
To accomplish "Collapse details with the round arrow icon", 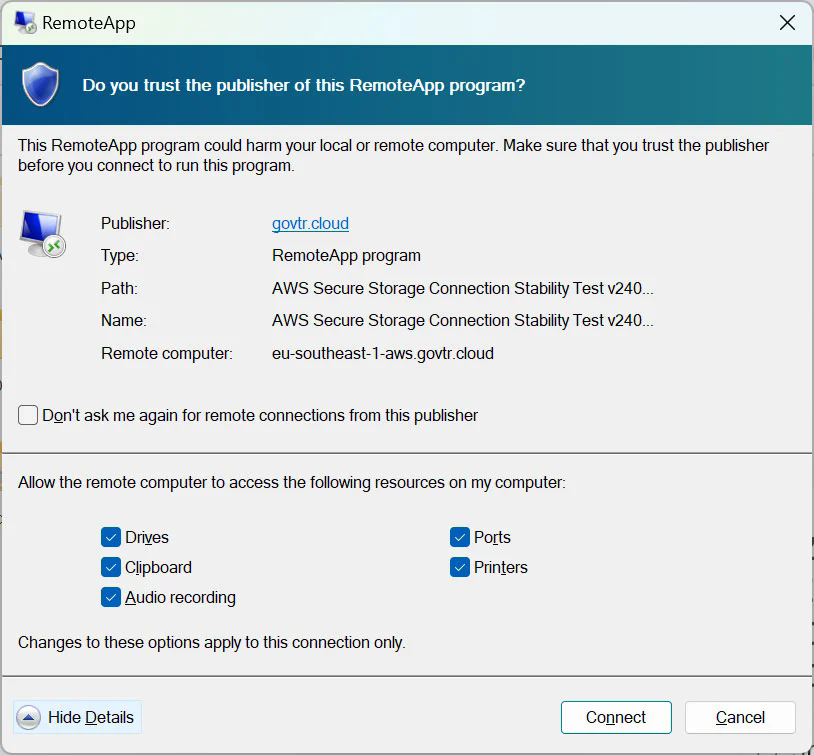I will pyautogui.click(x=29, y=718).
